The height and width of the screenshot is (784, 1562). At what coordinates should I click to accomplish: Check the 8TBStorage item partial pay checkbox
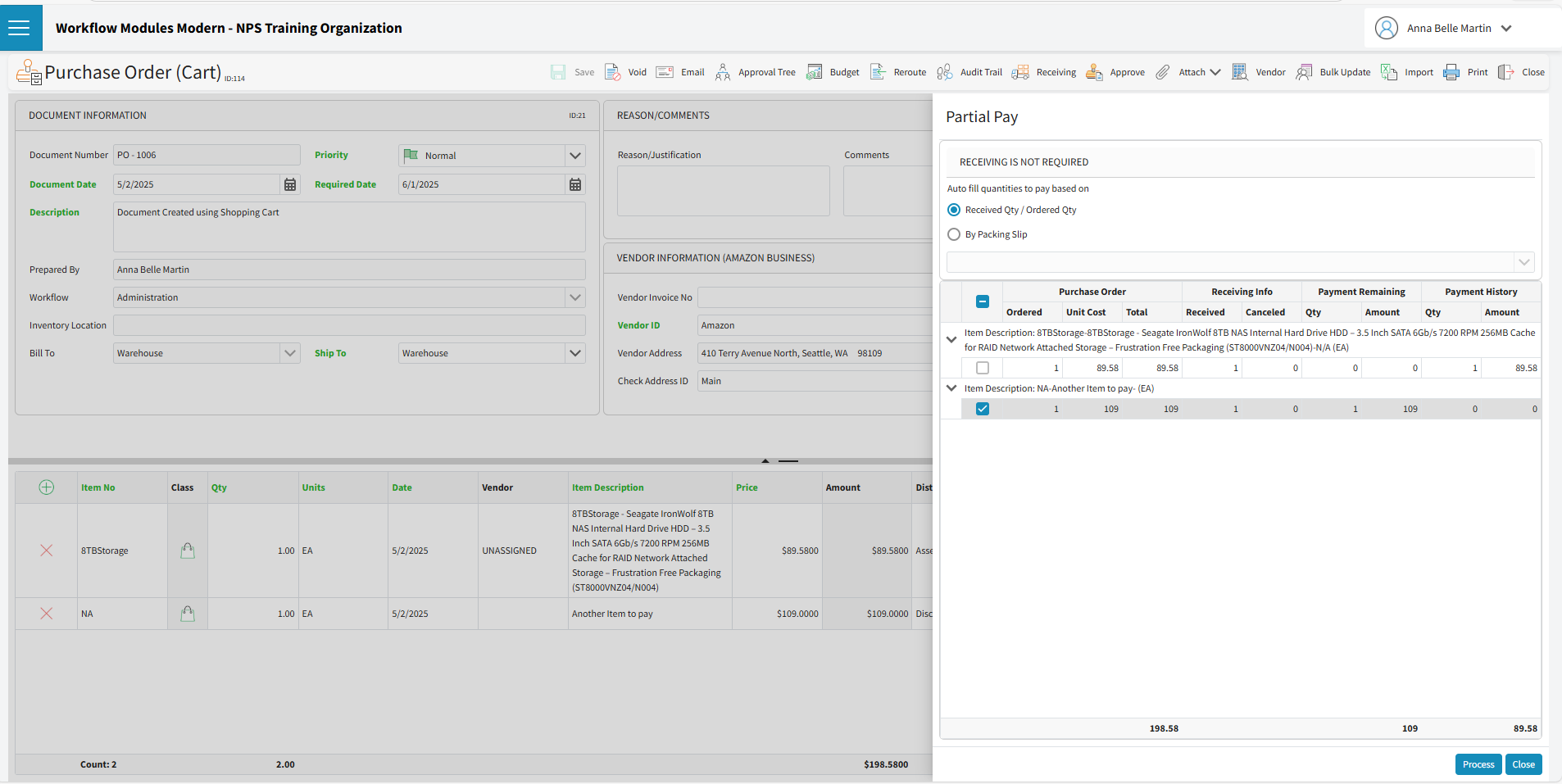click(x=983, y=368)
